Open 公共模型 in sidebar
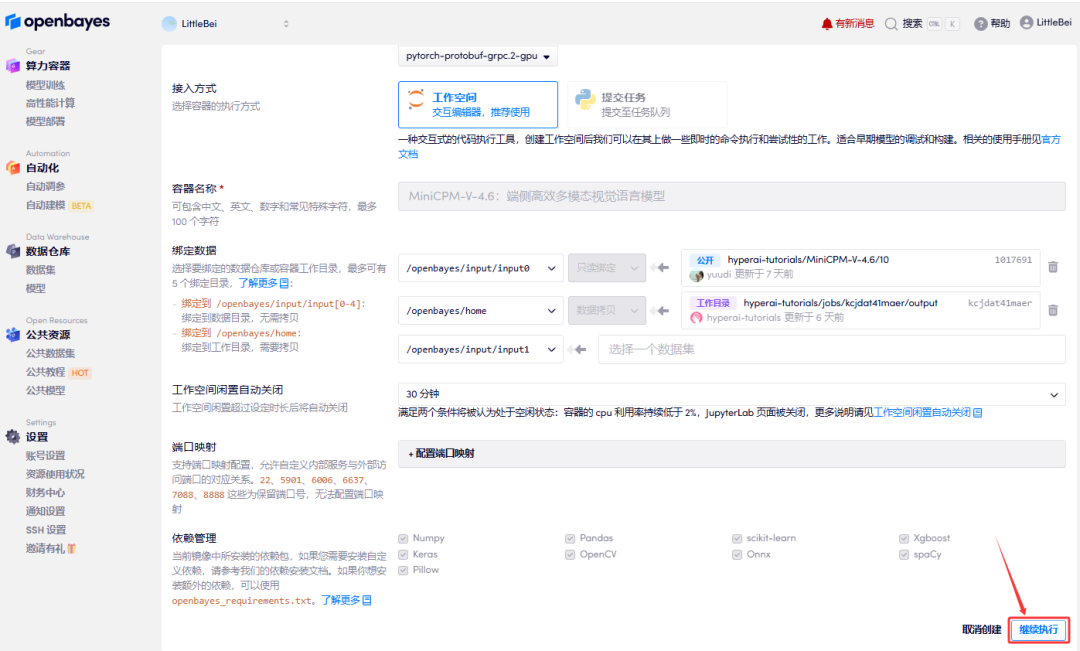 click(x=45, y=391)
